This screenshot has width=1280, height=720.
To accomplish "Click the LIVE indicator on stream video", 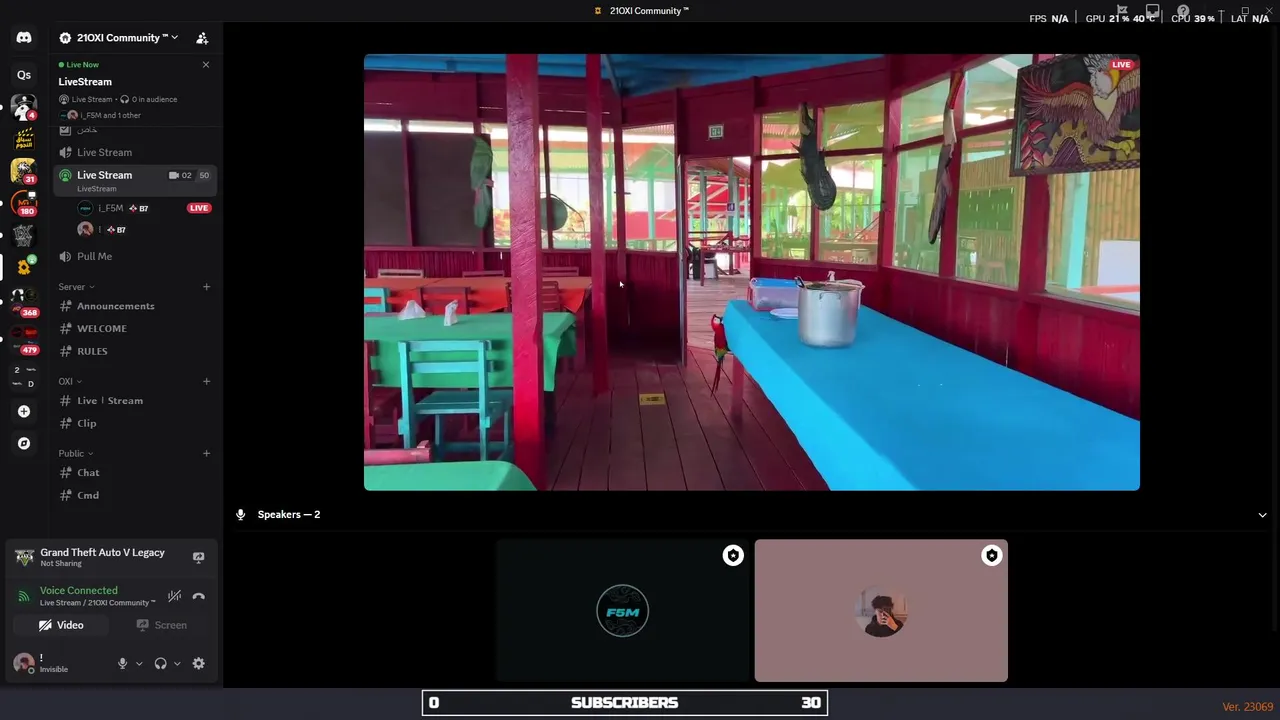I will tap(1121, 65).
